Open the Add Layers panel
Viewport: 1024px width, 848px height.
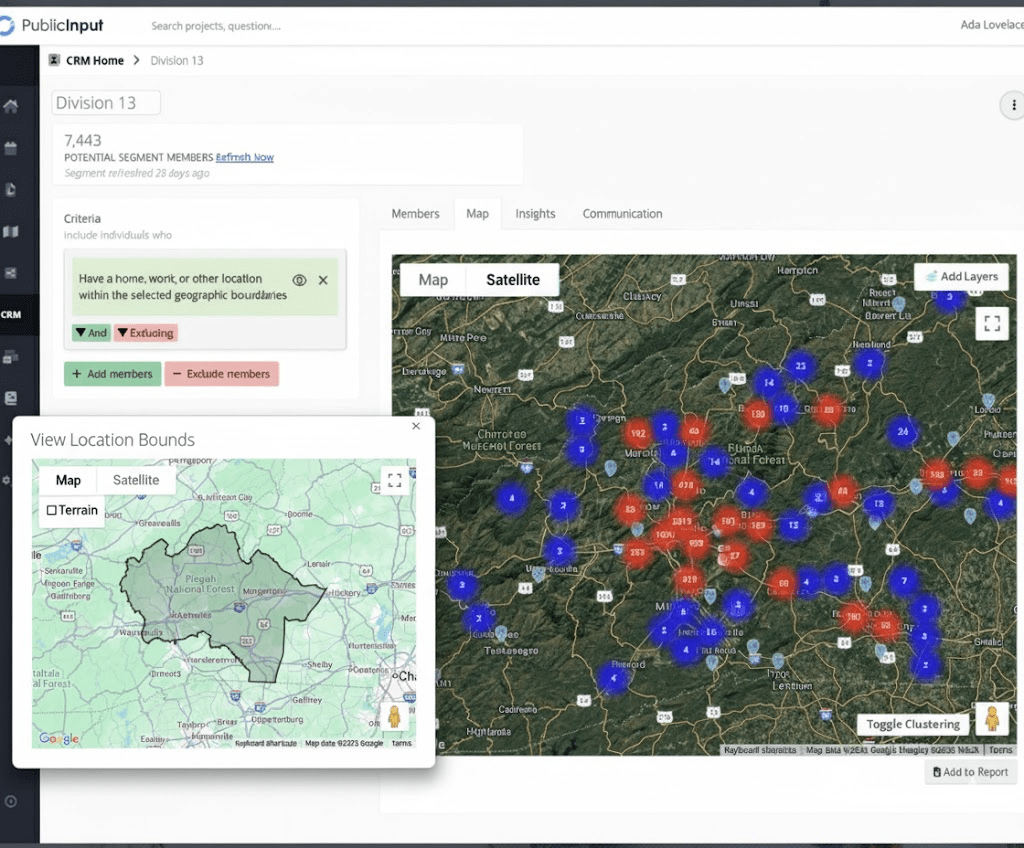coord(960,276)
